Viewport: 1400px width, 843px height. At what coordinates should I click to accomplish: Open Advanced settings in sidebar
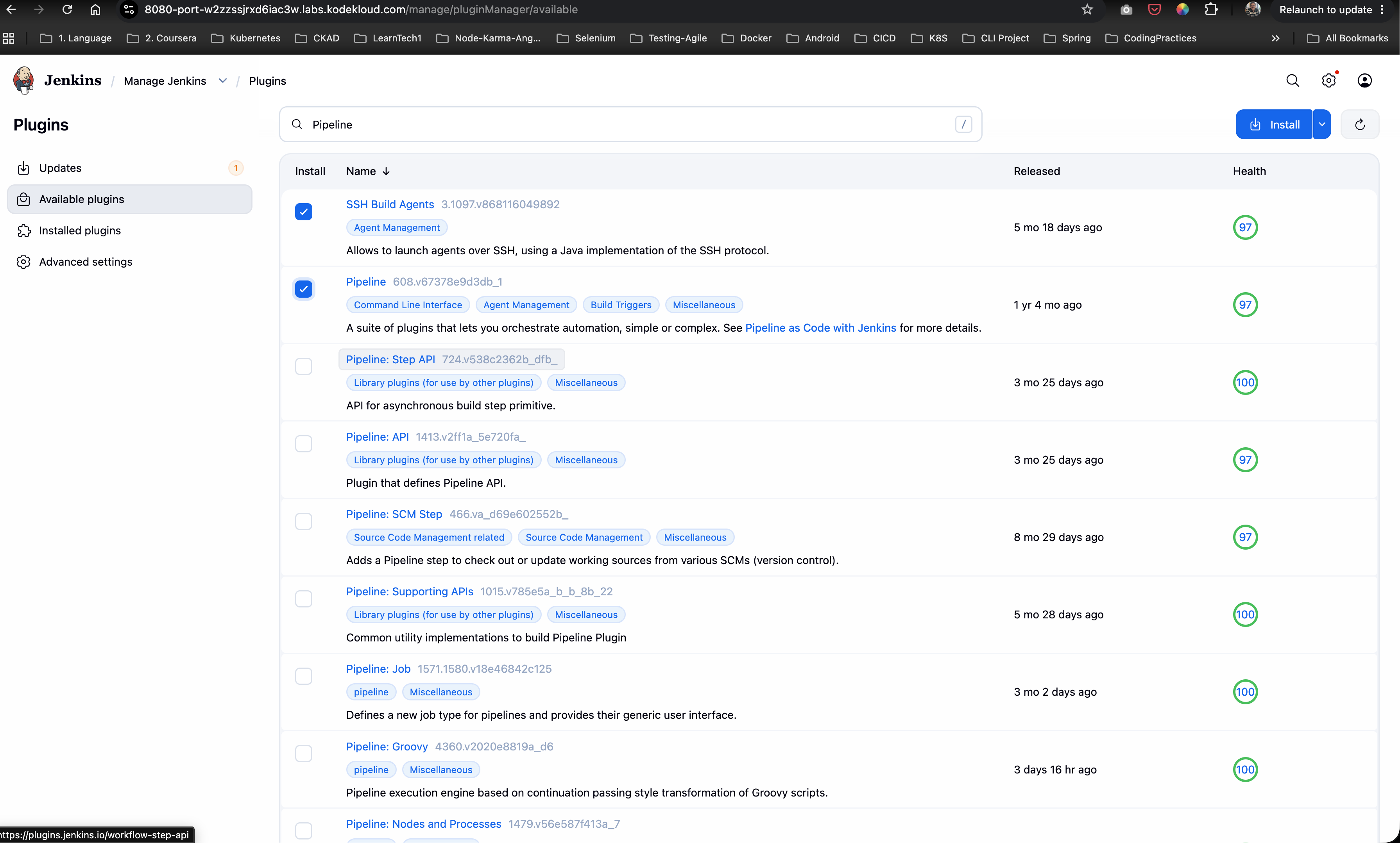[129, 262]
